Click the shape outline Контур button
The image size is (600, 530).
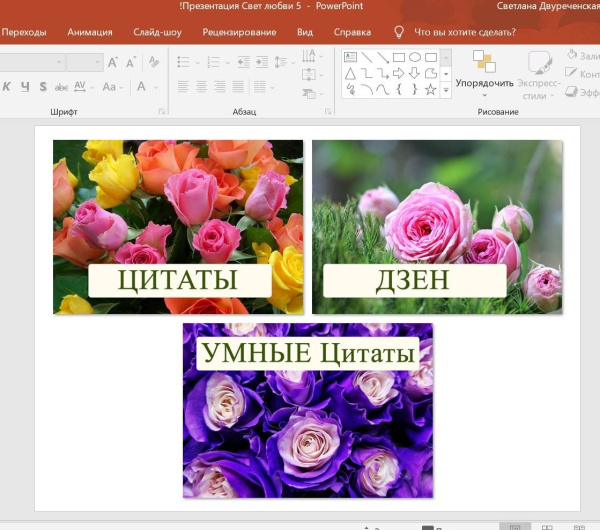tap(583, 74)
